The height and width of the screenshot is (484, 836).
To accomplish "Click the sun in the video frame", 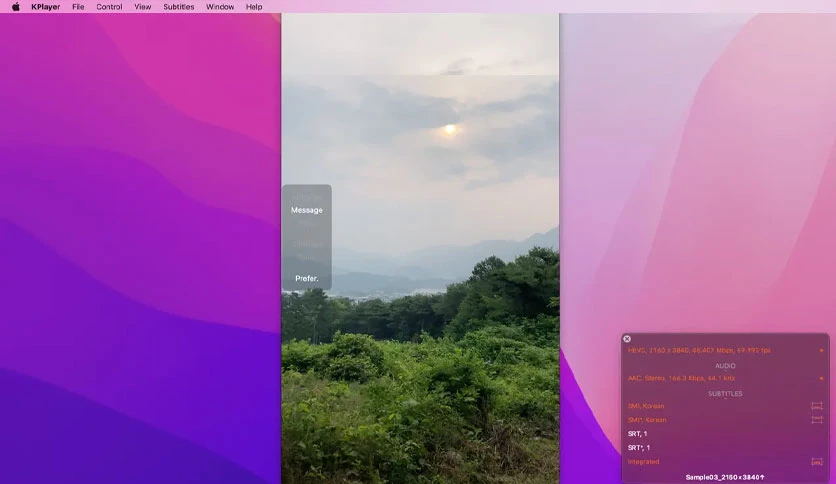I will (x=450, y=129).
